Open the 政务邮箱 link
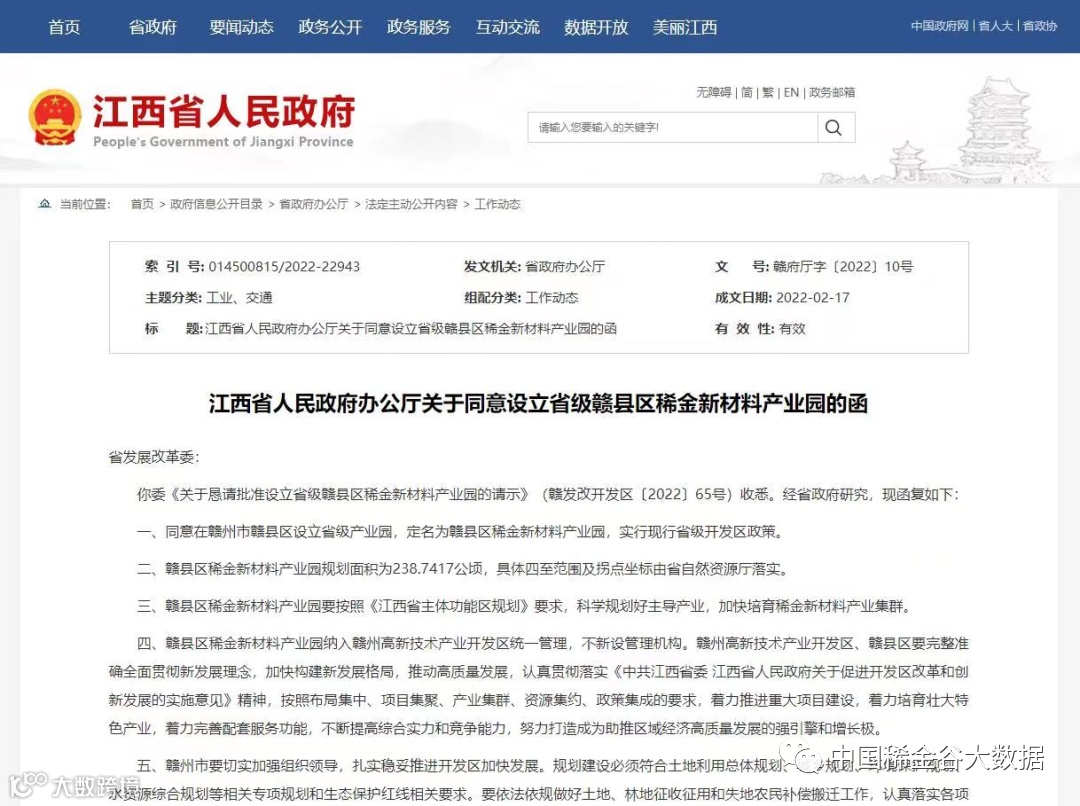The height and width of the screenshot is (806, 1080). [x=832, y=92]
